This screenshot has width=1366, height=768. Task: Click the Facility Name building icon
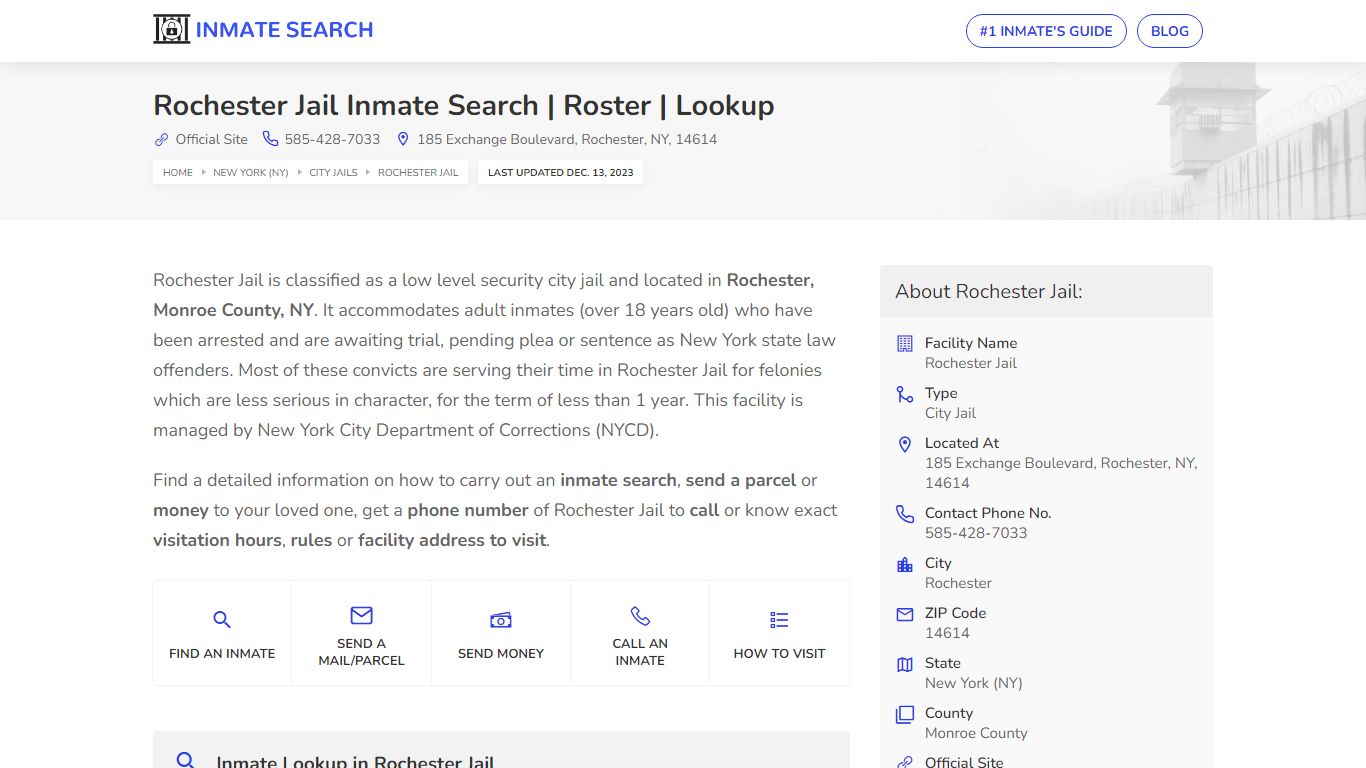(905, 343)
